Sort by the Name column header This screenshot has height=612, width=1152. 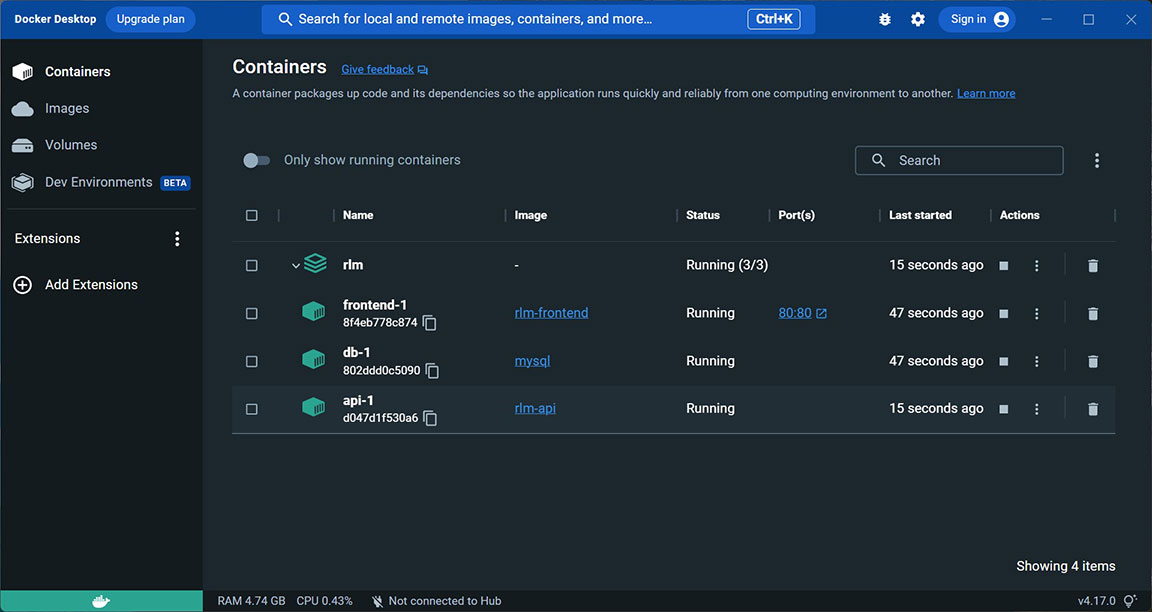358,215
